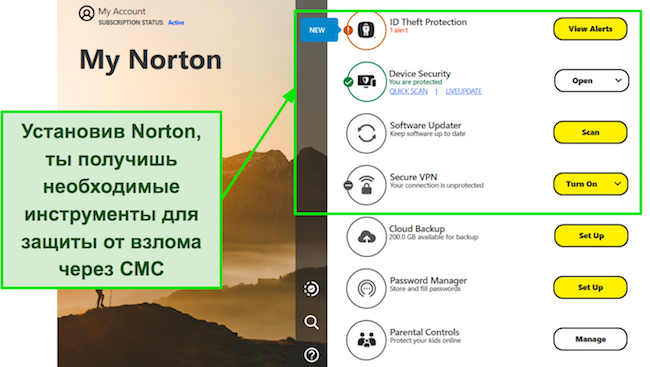Click 'You are protected' status text
Viewport: 650px width, 367px height.
(415, 82)
